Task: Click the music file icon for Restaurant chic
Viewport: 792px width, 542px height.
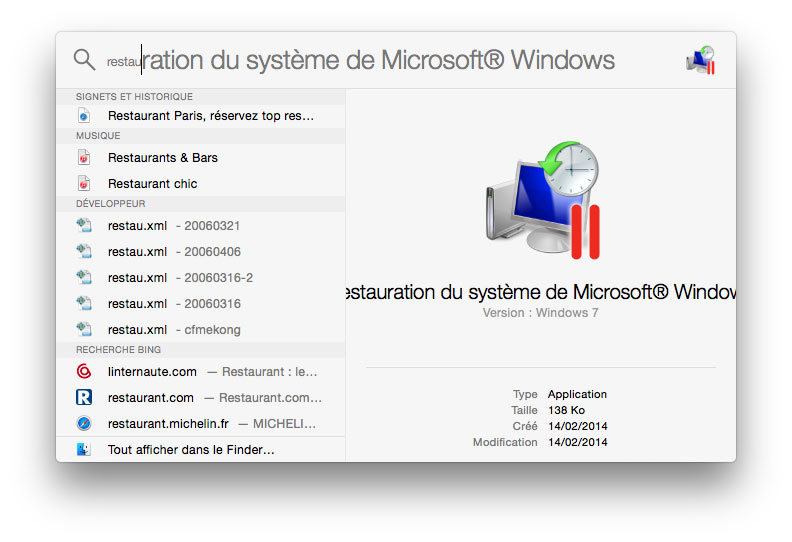Action: click(x=84, y=183)
